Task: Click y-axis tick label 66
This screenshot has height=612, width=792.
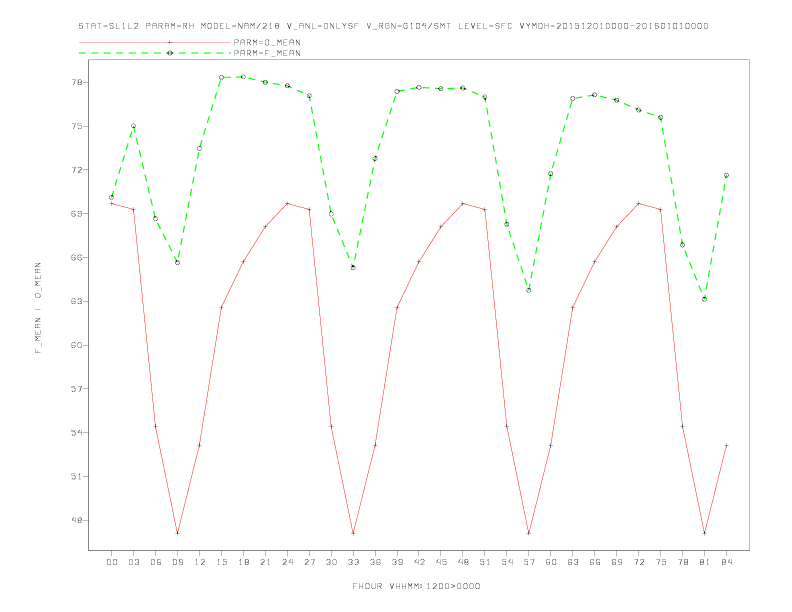Action: pyautogui.click(x=76, y=258)
